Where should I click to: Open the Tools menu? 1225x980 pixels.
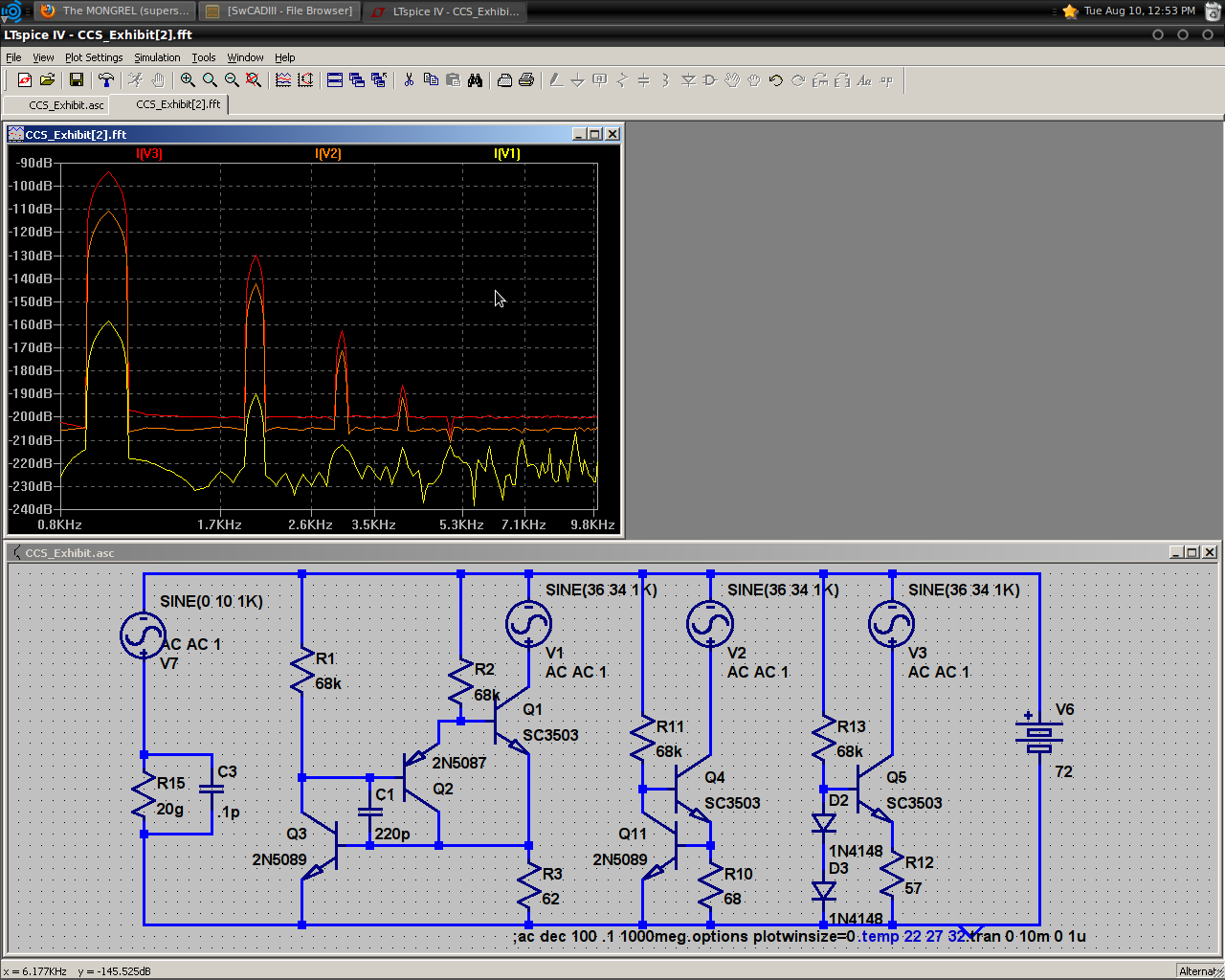pyautogui.click(x=204, y=57)
